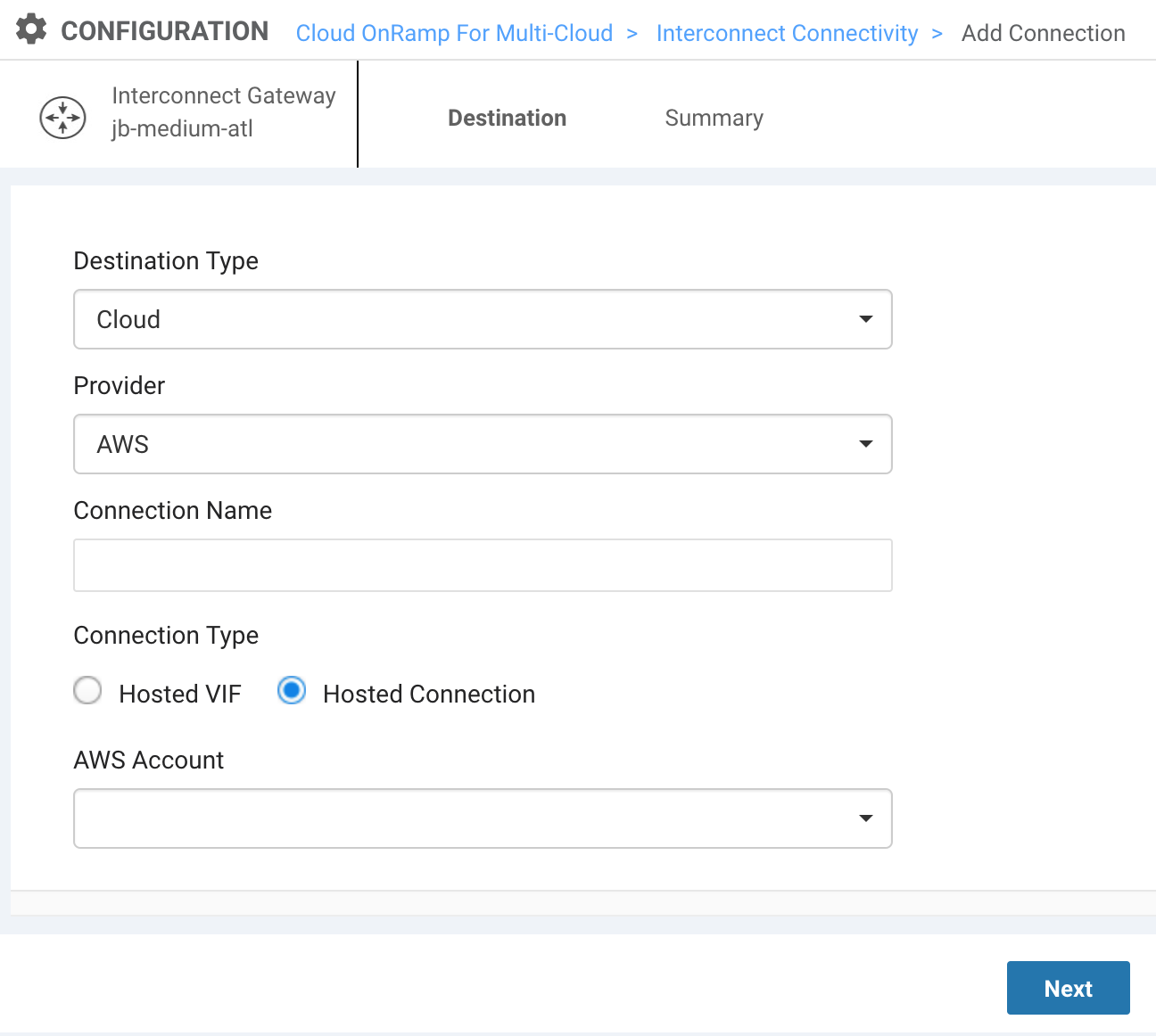Viewport: 1156px width, 1036px height.
Task: Select the Hosted Connection radio button
Action: point(291,690)
